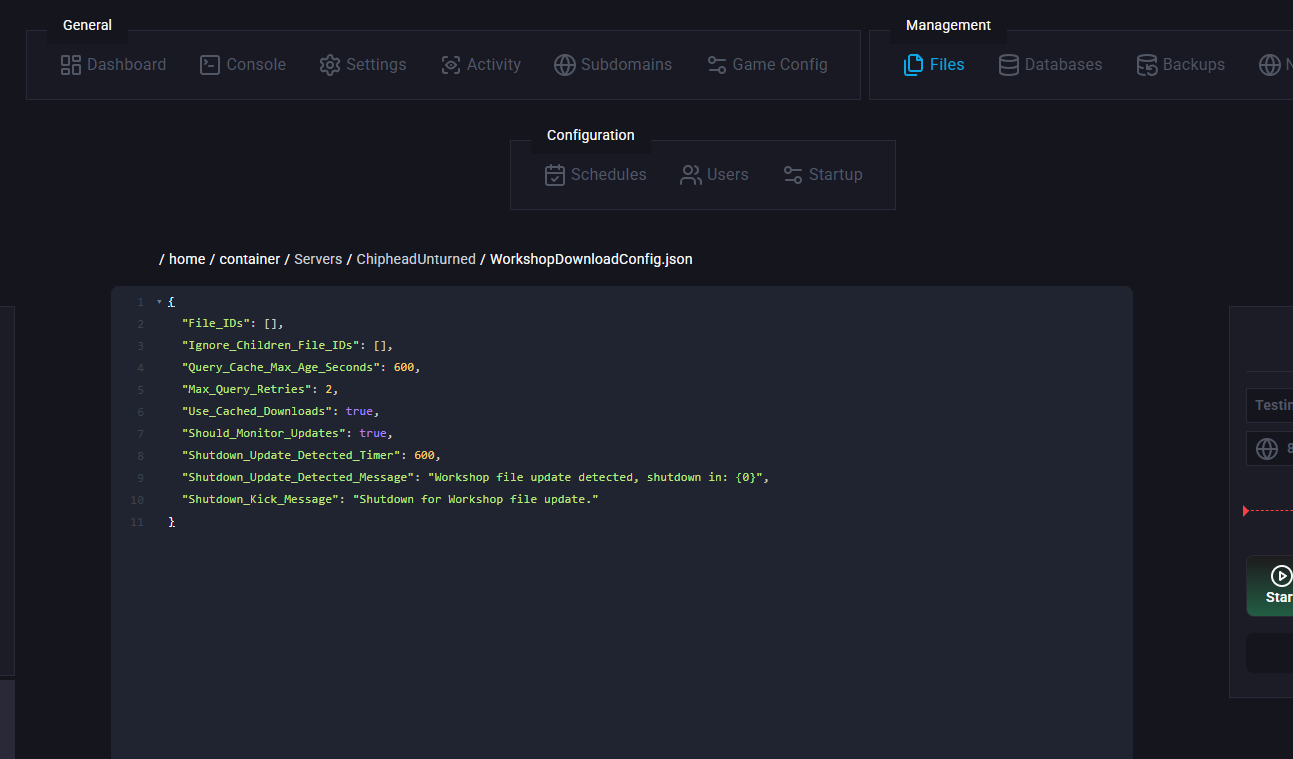The width and height of the screenshot is (1293, 759).
Task: Click the Console terminal icon
Action: (210, 65)
